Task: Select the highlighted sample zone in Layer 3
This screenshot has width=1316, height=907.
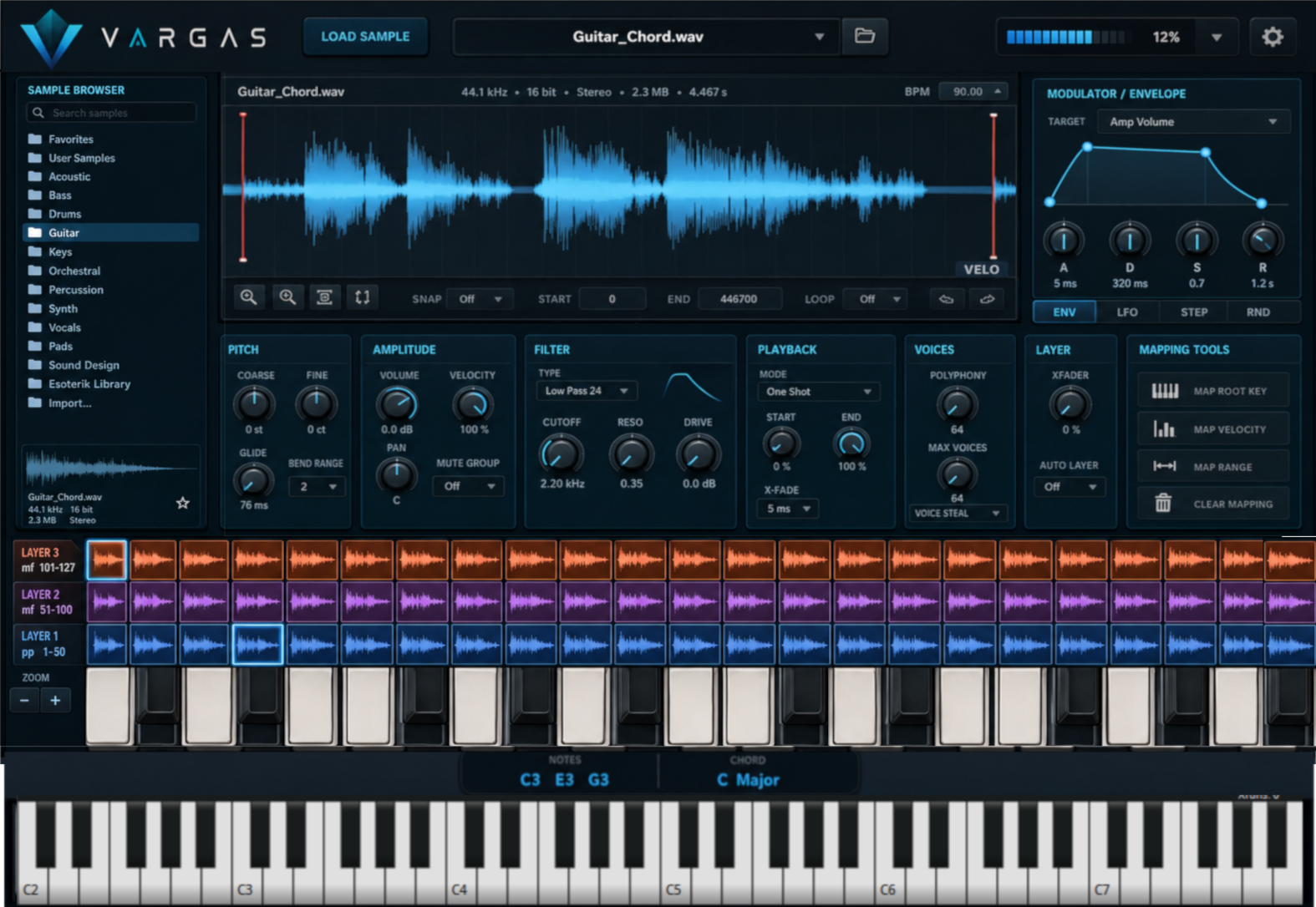Action: pyautogui.click(x=106, y=560)
